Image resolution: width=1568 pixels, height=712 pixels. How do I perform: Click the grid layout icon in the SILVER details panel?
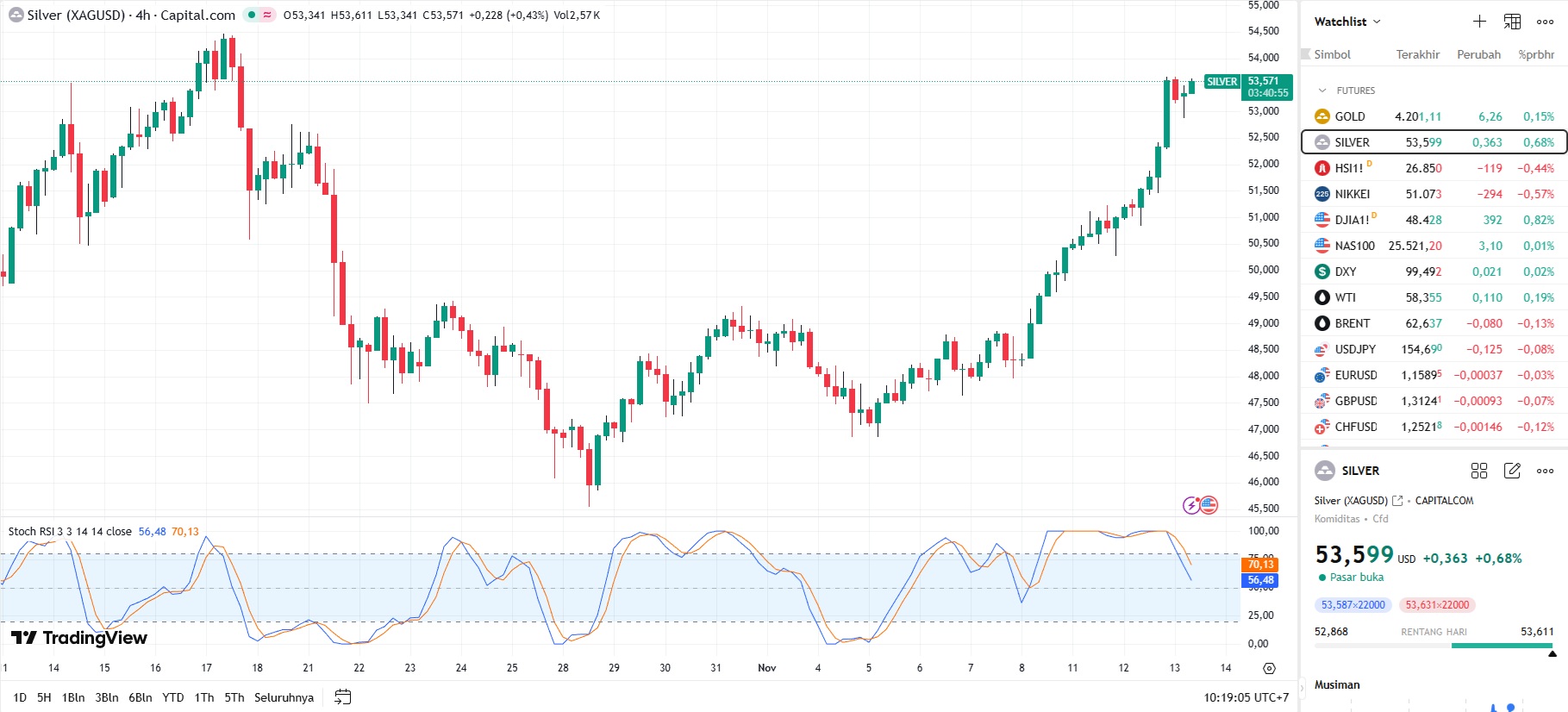1479,471
